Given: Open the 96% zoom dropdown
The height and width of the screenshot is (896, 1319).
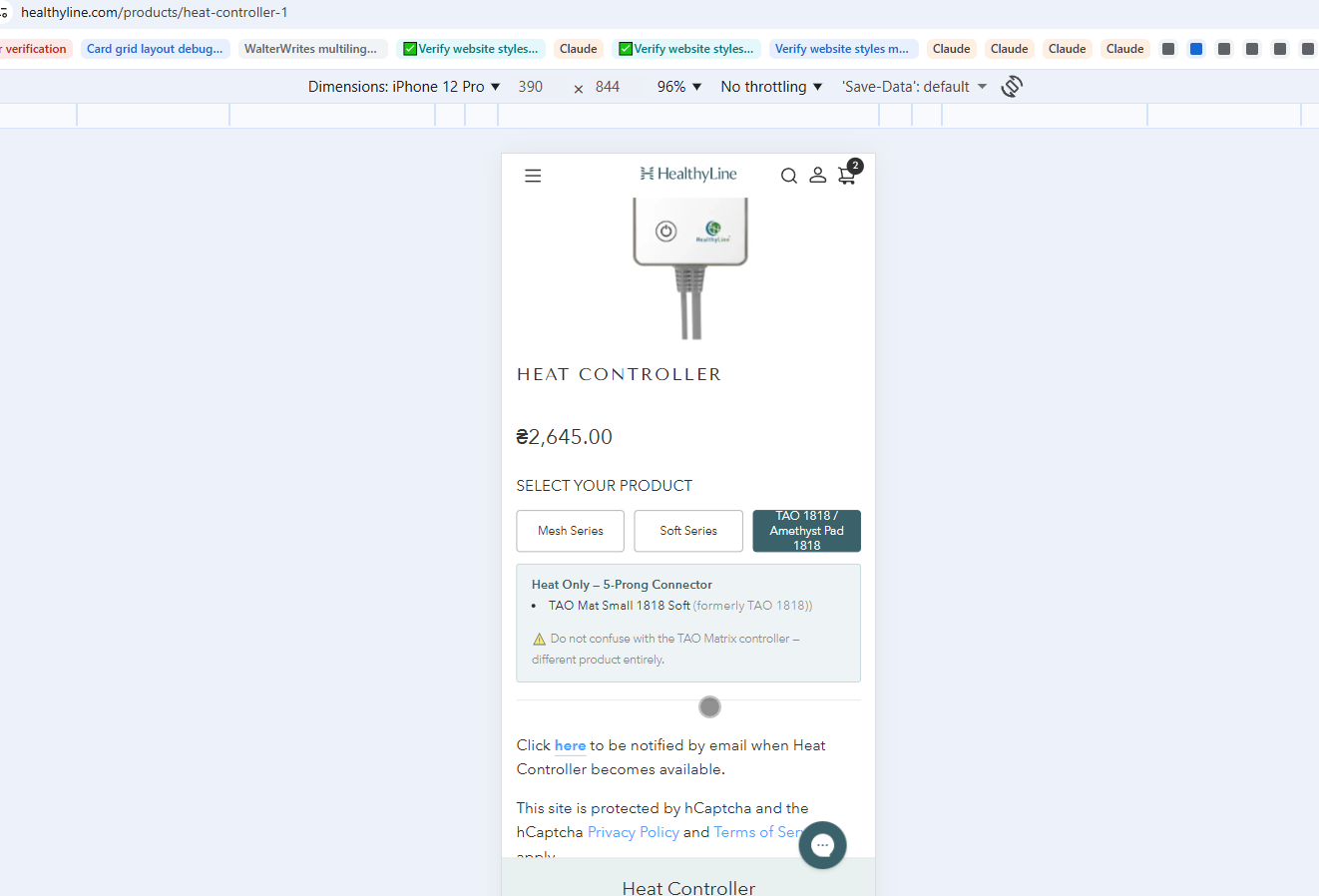Looking at the screenshot, I should [x=679, y=87].
